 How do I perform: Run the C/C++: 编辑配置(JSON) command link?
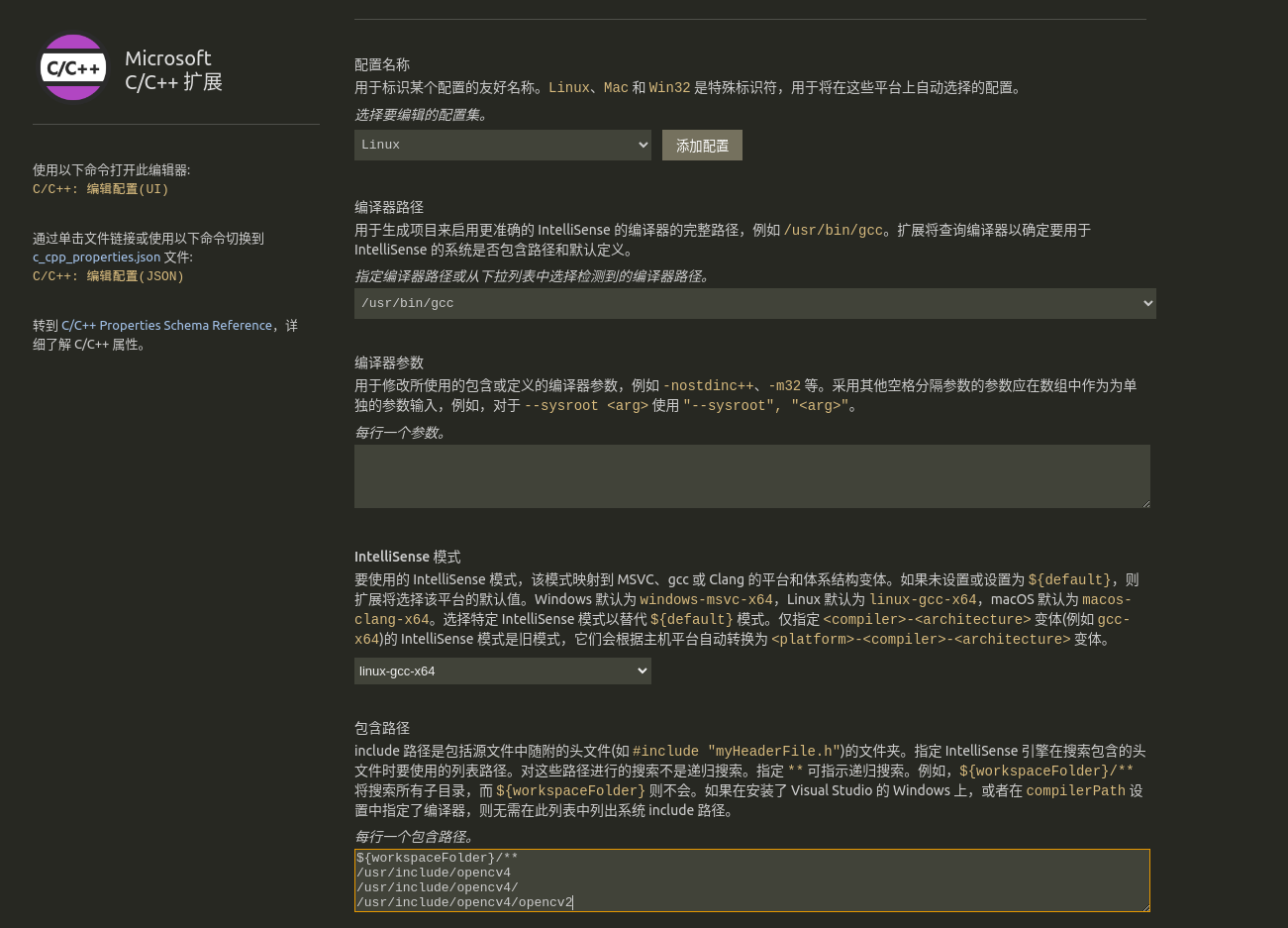click(108, 276)
